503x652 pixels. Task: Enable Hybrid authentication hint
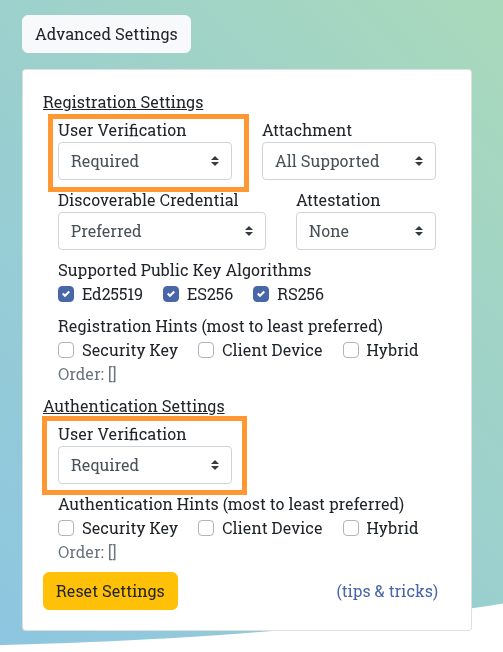(351, 528)
